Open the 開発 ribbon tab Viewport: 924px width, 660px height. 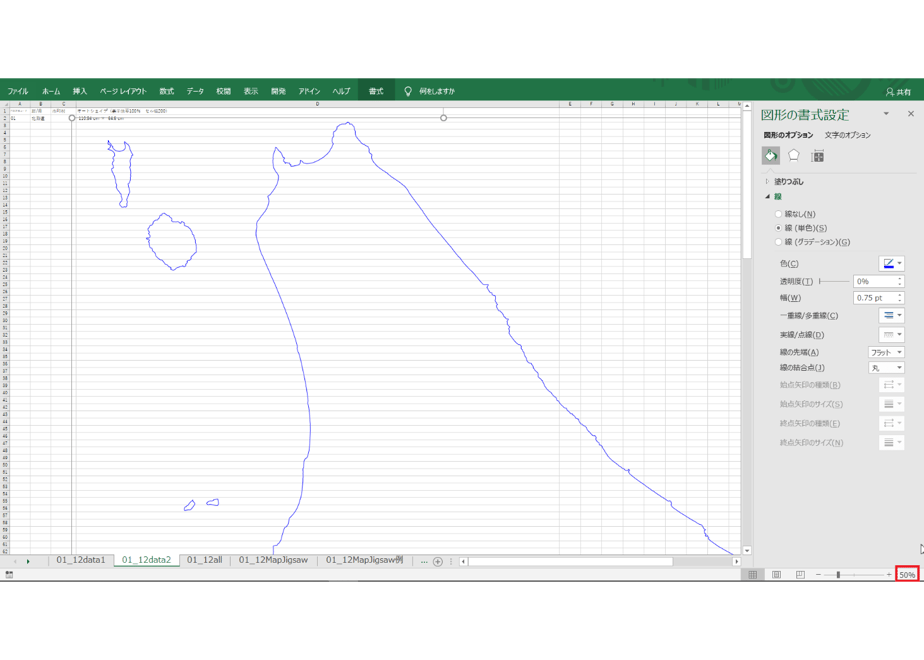click(x=278, y=91)
